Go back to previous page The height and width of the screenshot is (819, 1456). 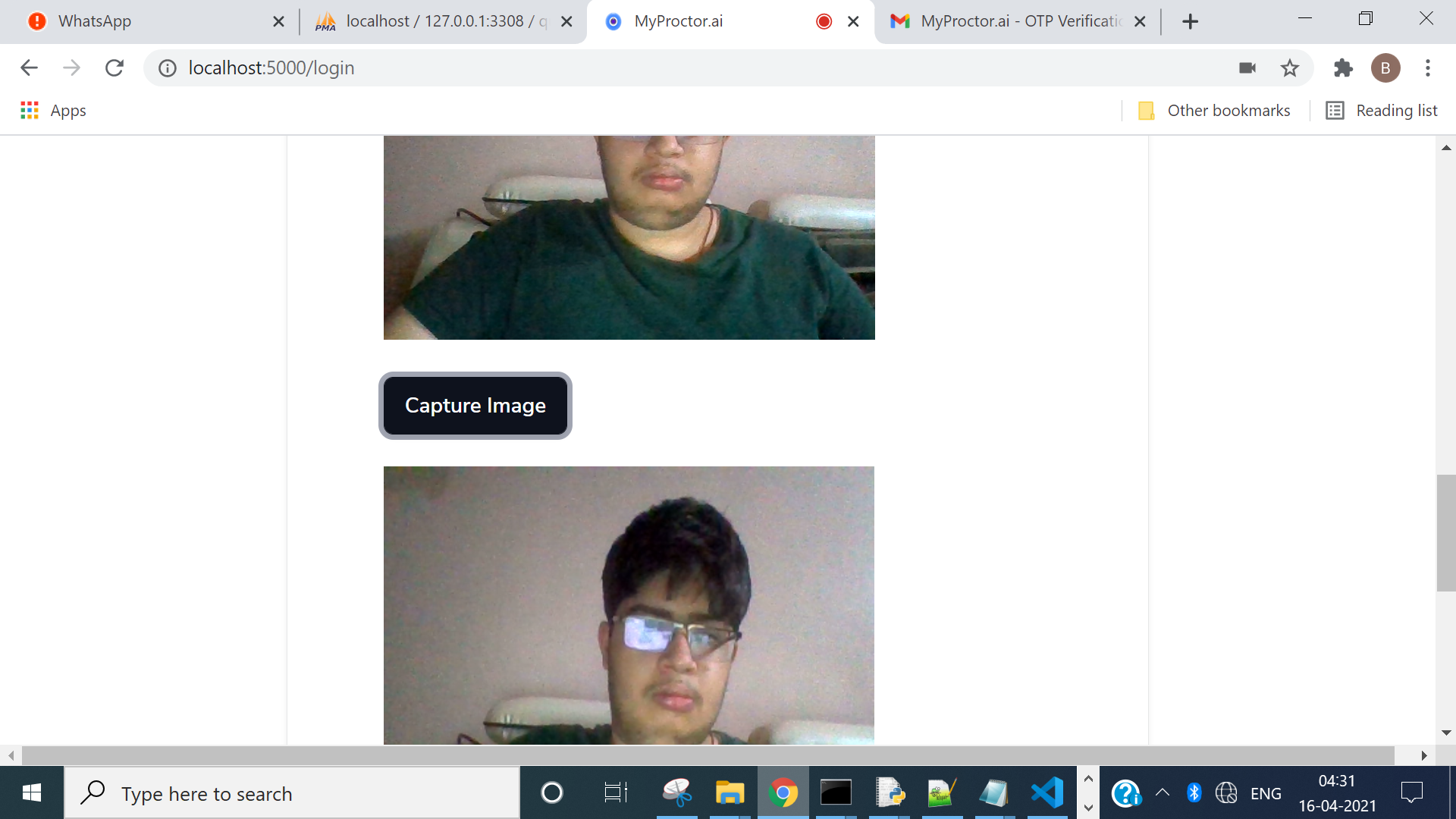[x=29, y=68]
